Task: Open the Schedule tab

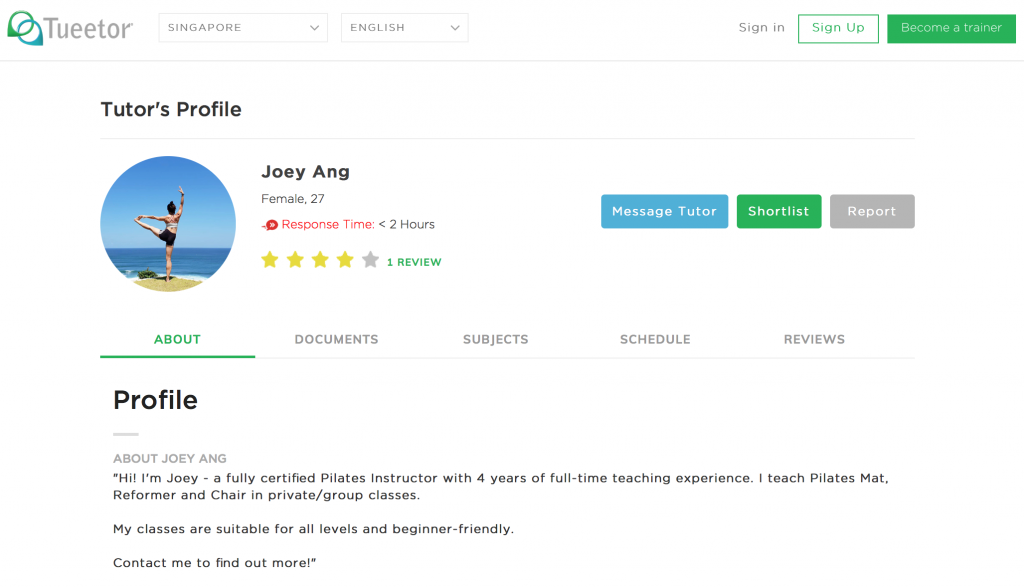Action: pos(655,340)
